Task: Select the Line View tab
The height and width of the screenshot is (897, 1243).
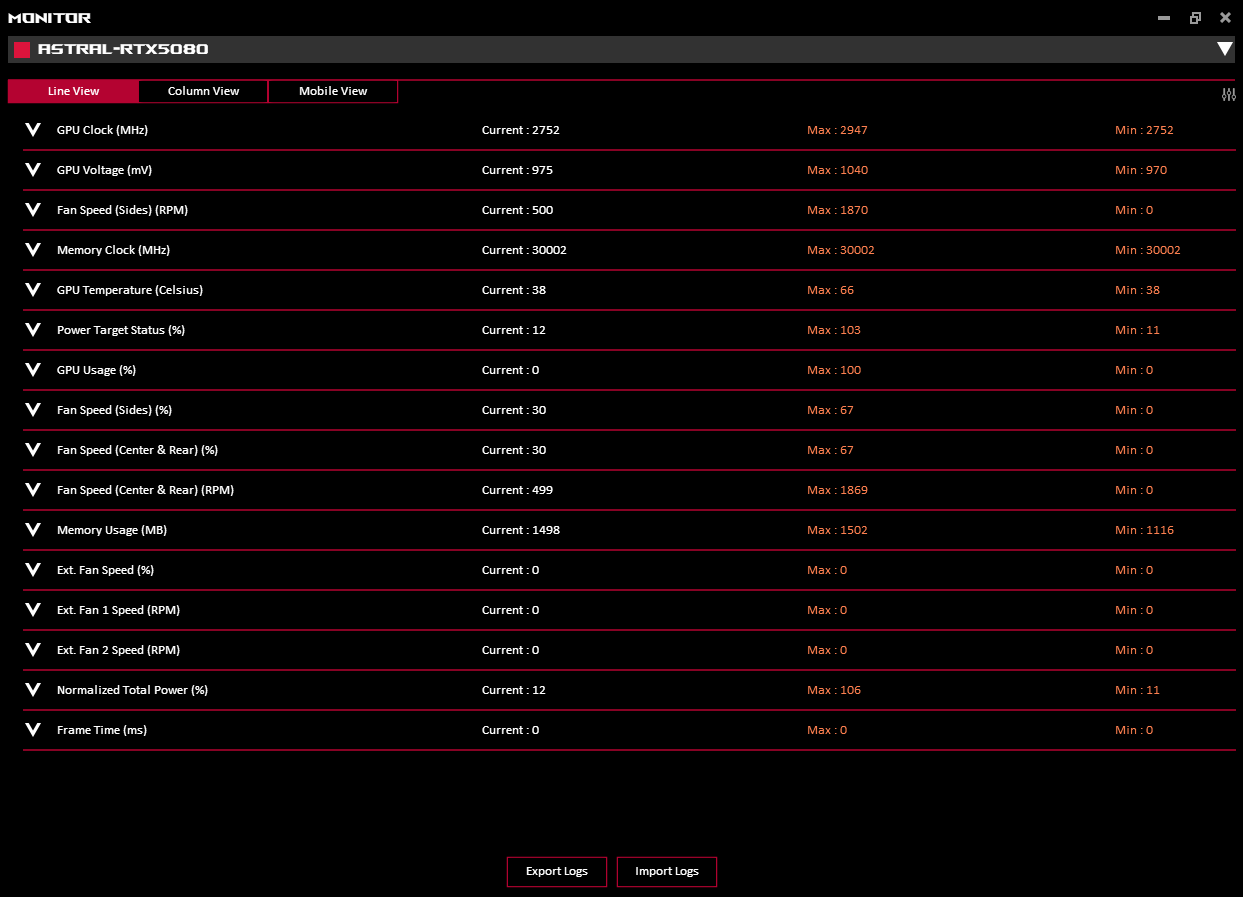Action: click(x=73, y=91)
